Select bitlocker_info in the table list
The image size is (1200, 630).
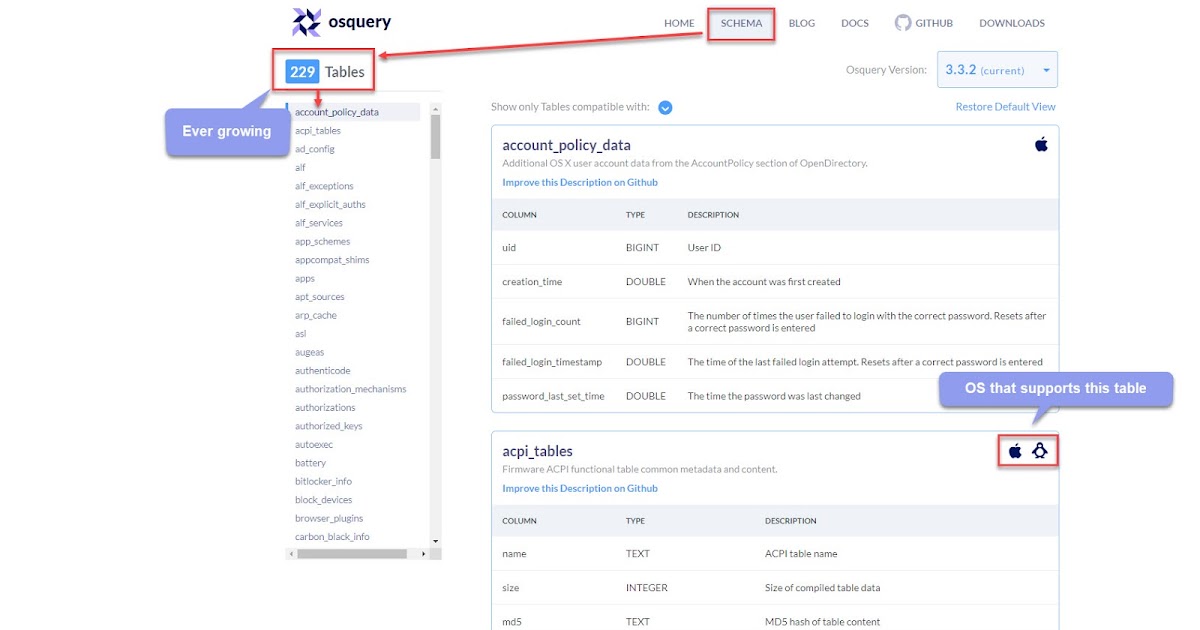click(x=323, y=482)
